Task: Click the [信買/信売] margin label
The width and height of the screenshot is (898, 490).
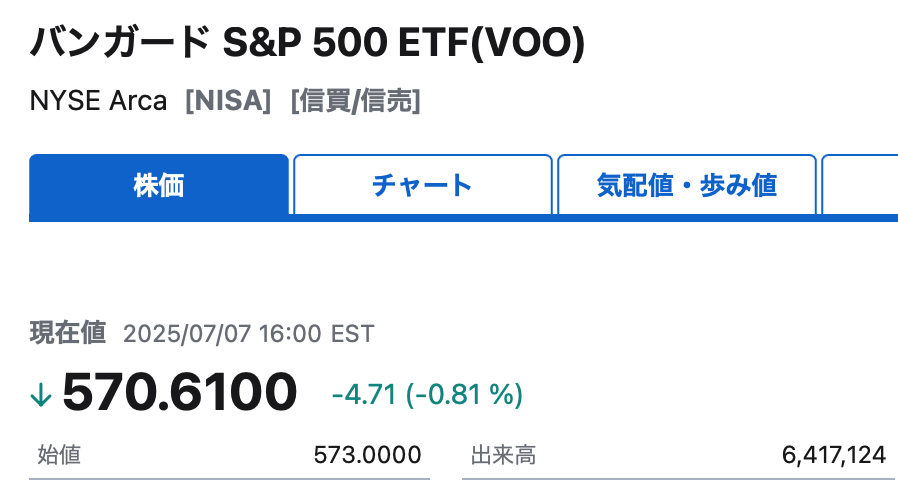Action: point(356,101)
